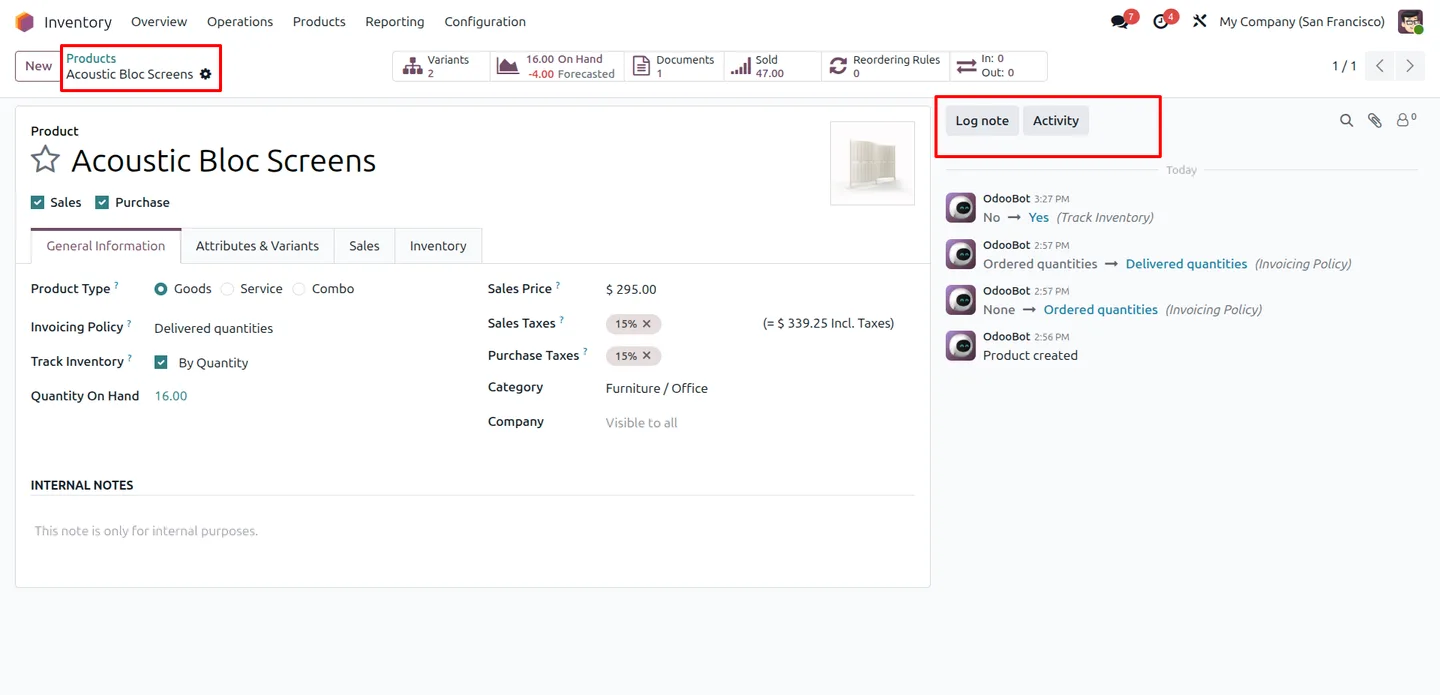The image size is (1440, 695).
Task: Select the Service product type
Action: pyautogui.click(x=227, y=289)
